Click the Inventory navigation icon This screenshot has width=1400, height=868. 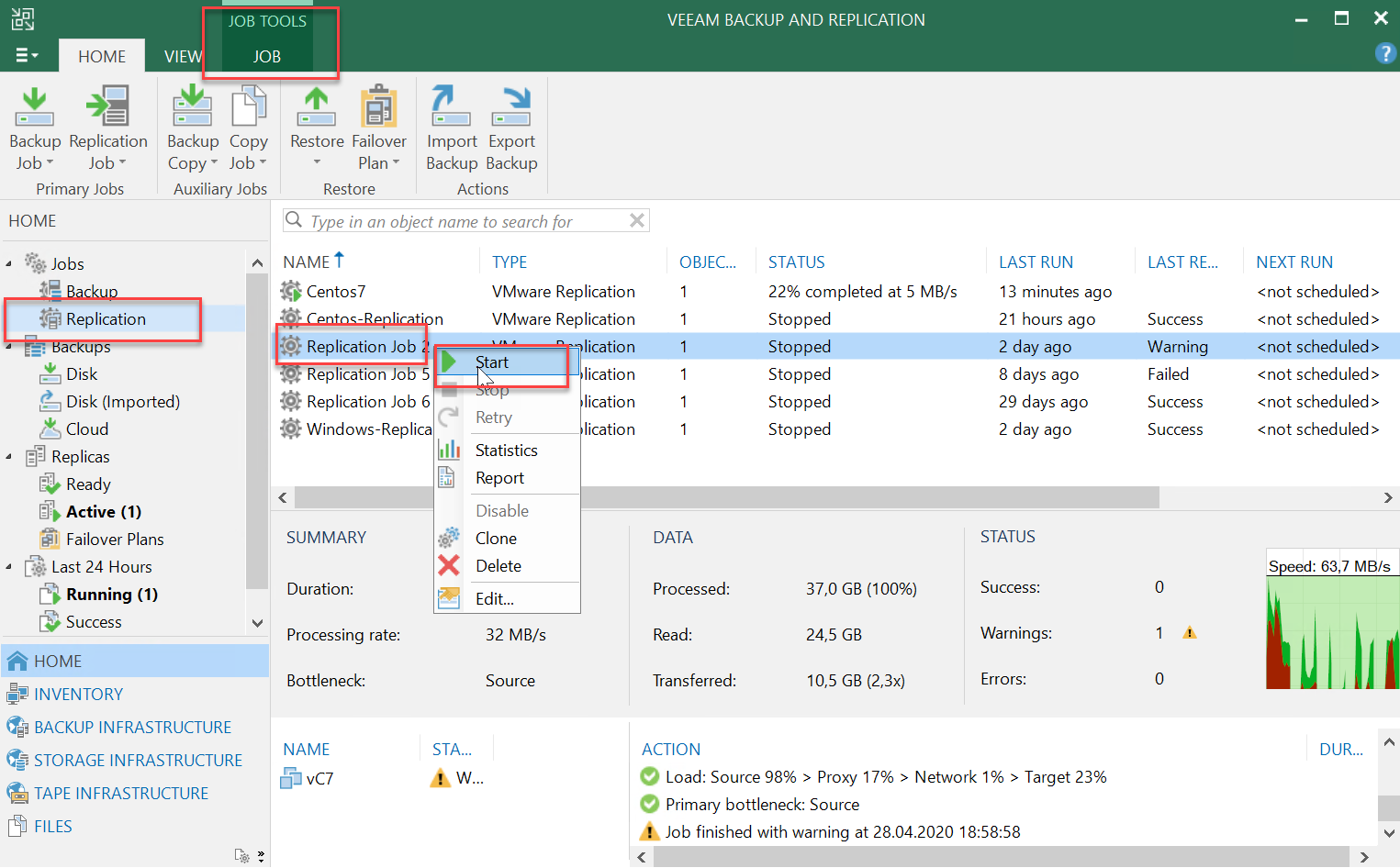pos(17,694)
